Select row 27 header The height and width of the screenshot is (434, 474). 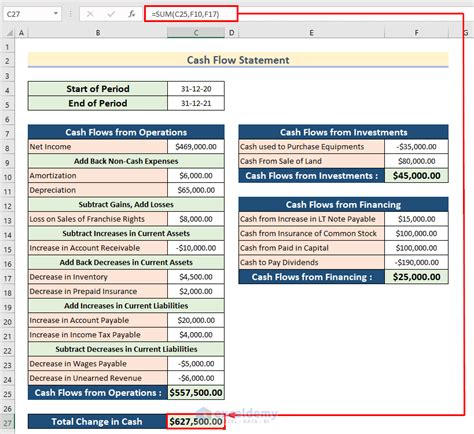point(7,423)
